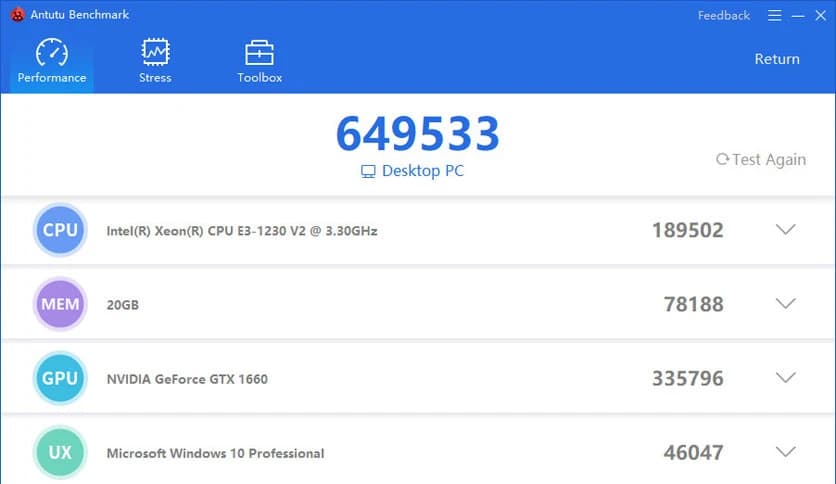This screenshot has height=484, width=836.
Task: Click the GPU circle badge
Action: click(x=60, y=378)
